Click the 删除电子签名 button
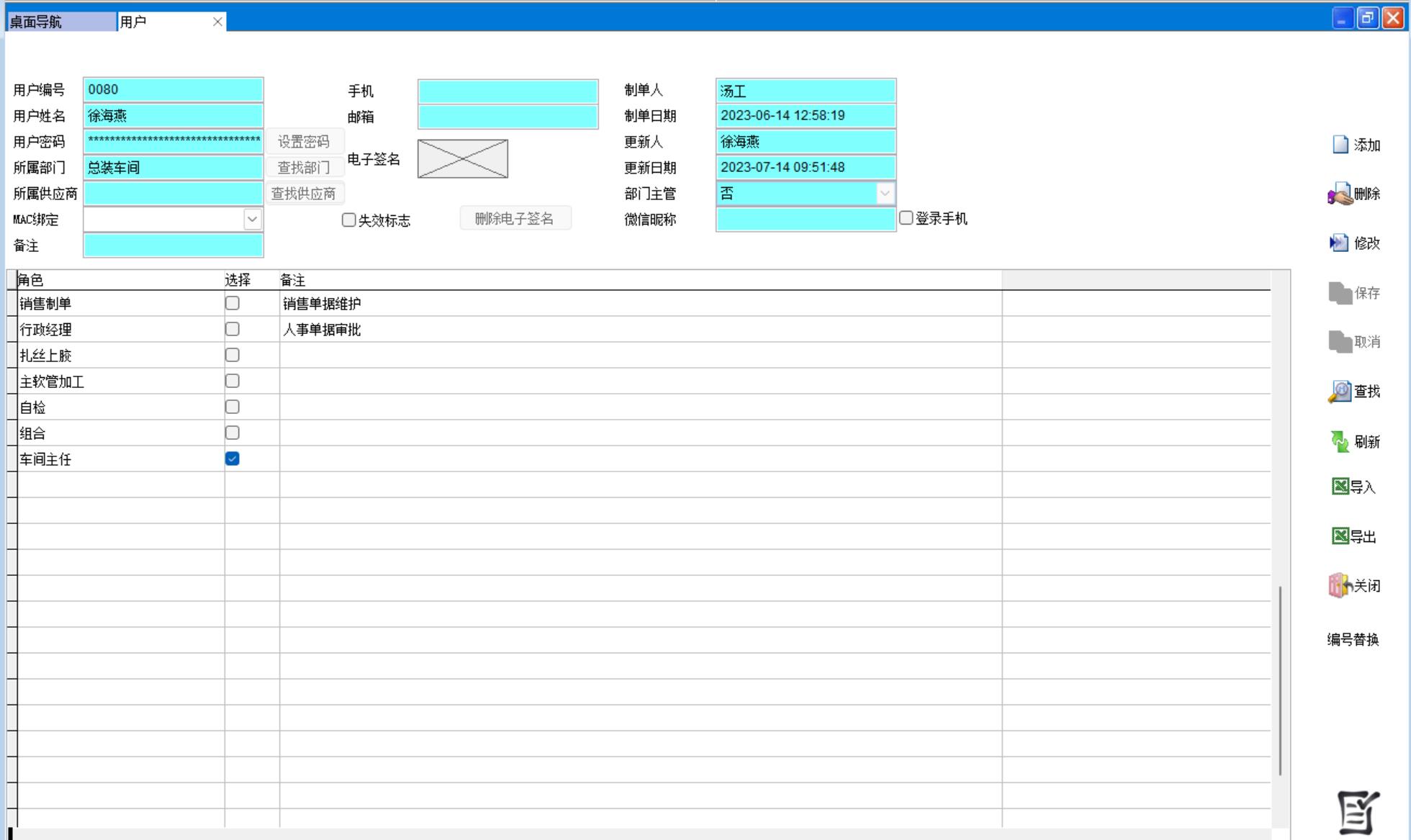Image resolution: width=1411 pixels, height=840 pixels. (x=515, y=219)
